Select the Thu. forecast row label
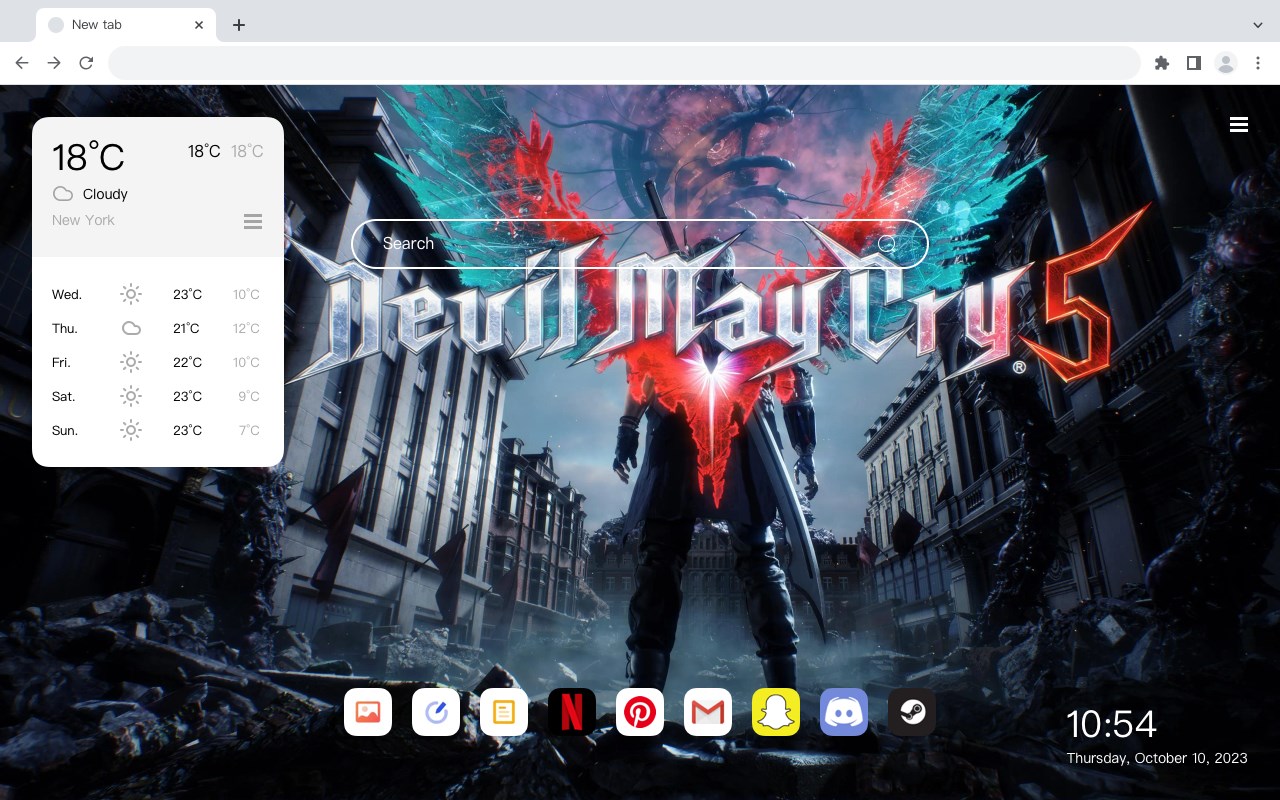 pos(65,328)
